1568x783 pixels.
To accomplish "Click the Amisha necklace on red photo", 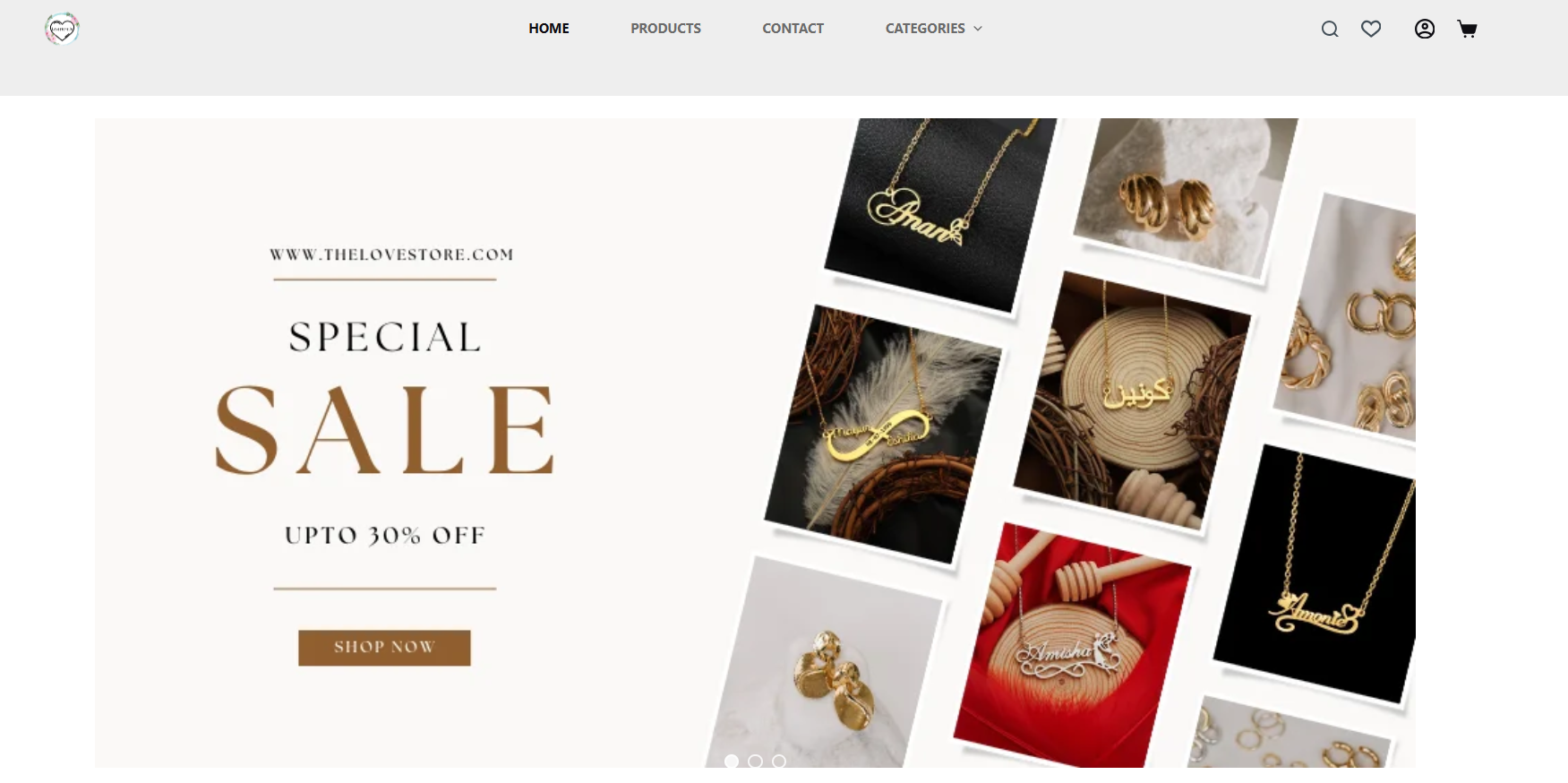I will tap(1073, 645).
